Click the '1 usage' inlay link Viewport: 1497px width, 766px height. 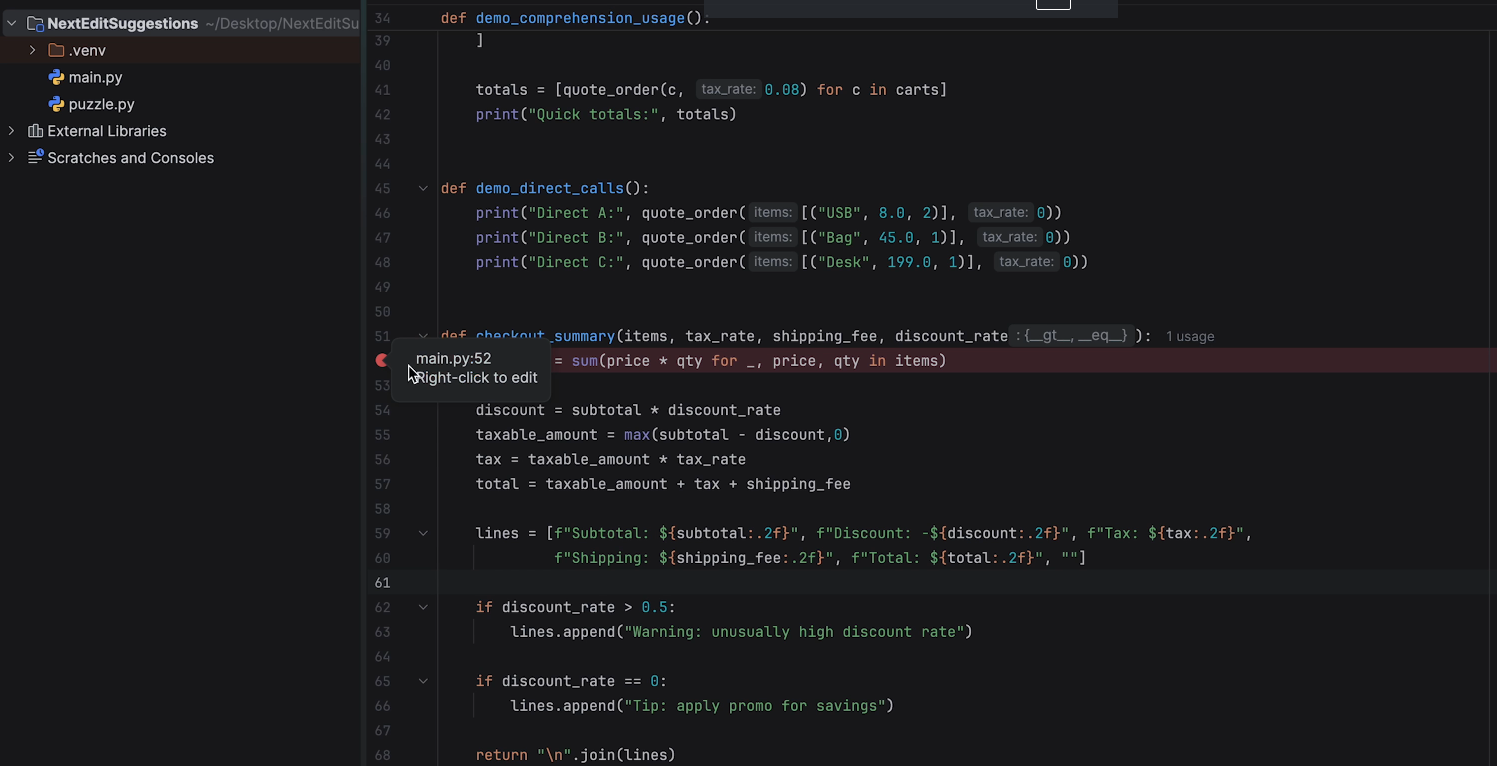pos(1190,336)
